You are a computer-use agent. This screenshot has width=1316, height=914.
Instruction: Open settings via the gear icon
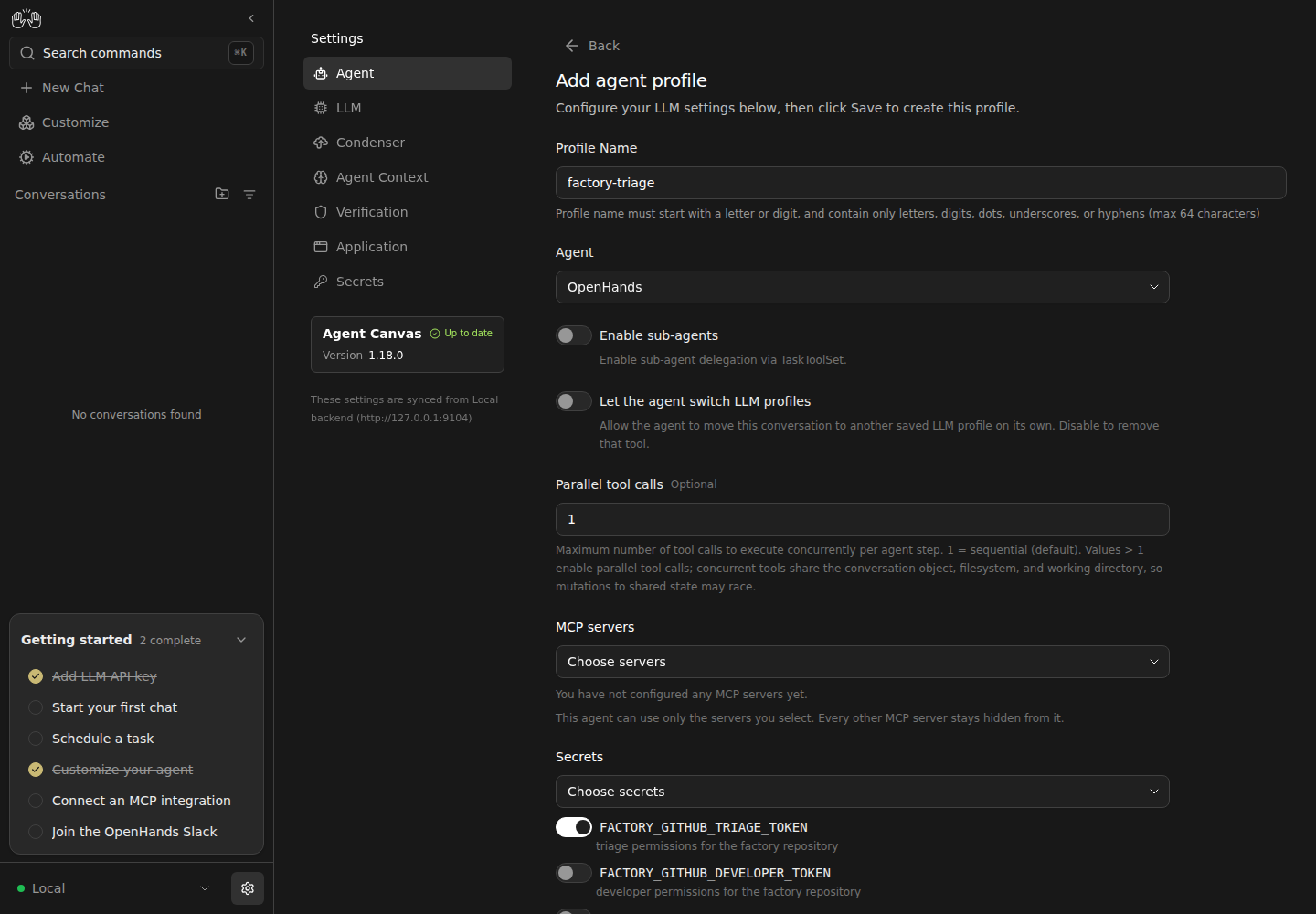click(248, 888)
